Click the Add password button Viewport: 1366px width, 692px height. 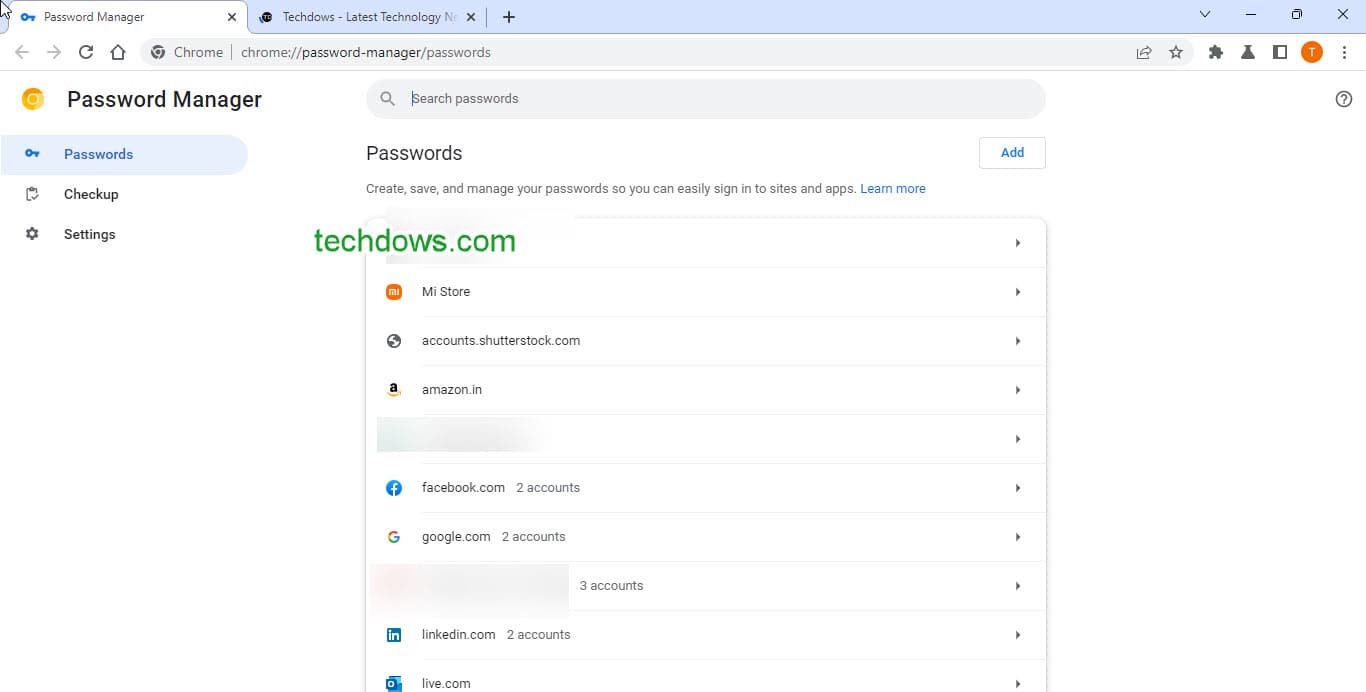[1012, 153]
